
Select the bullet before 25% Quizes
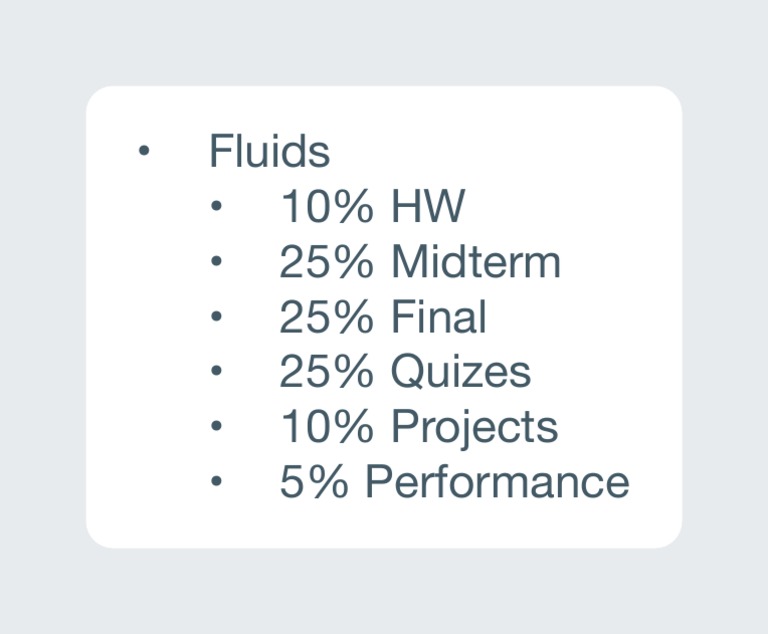coord(215,372)
